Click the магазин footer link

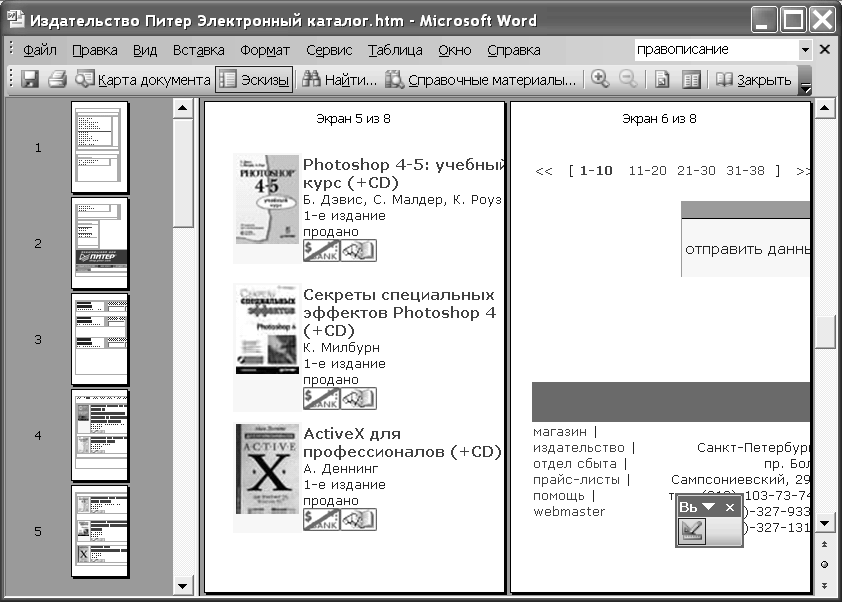click(560, 432)
